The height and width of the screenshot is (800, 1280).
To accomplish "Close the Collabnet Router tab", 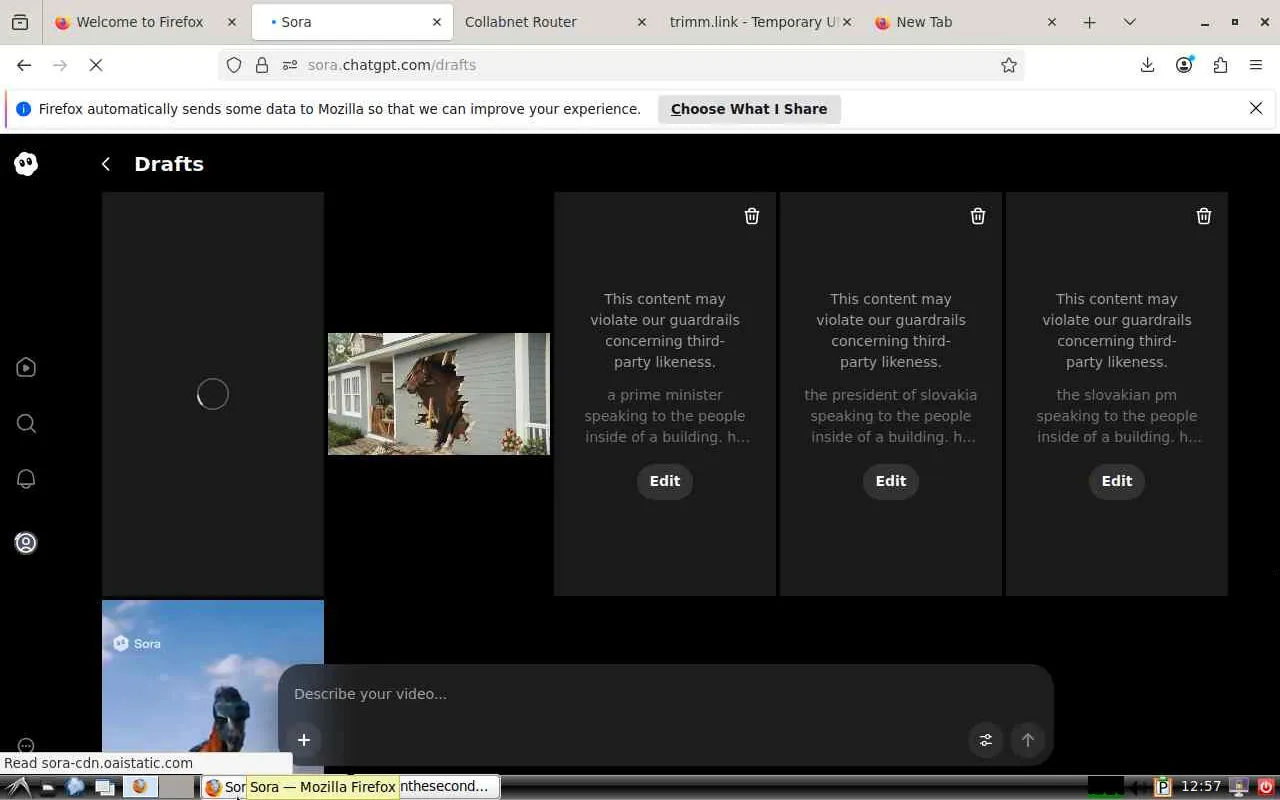I will click(x=642, y=22).
